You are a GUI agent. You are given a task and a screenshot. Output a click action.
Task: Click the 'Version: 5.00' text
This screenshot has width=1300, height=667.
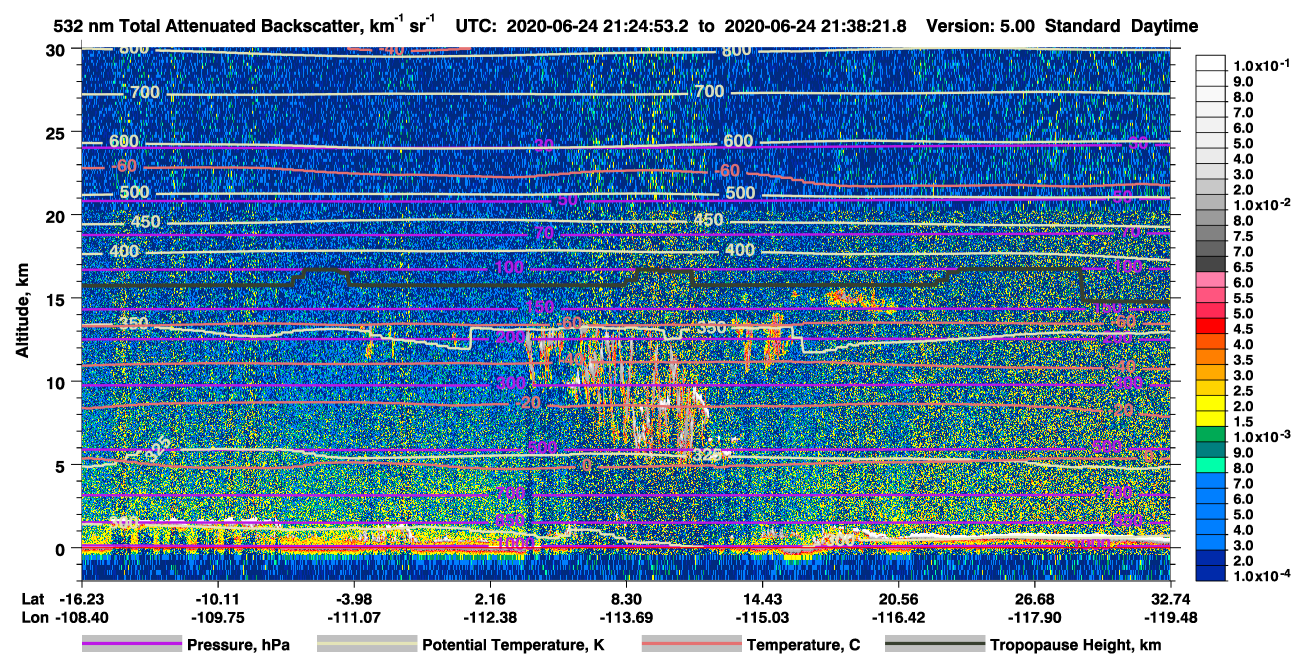point(981,26)
